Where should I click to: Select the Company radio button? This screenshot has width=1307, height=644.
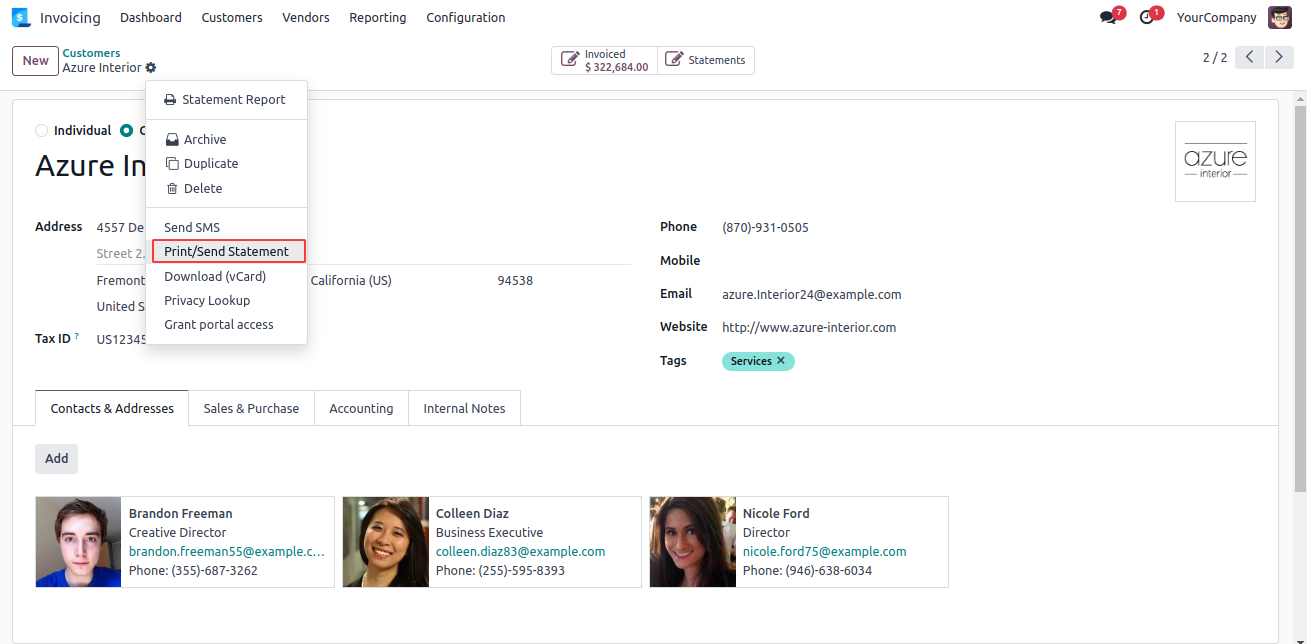pos(126,131)
